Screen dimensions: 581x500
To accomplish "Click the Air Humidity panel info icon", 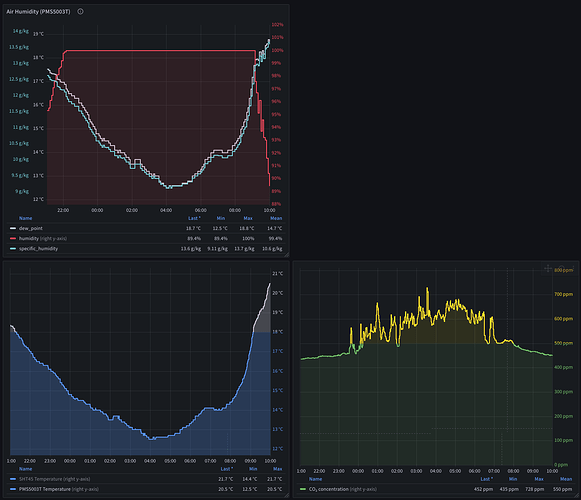I will click(80, 11).
